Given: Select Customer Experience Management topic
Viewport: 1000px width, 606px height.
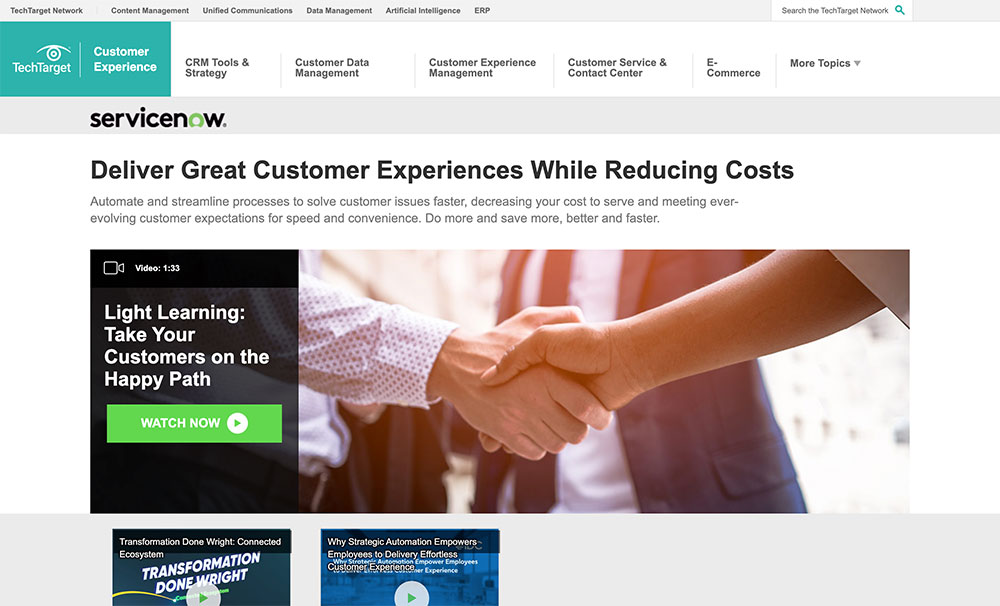Looking at the screenshot, I should [482, 68].
